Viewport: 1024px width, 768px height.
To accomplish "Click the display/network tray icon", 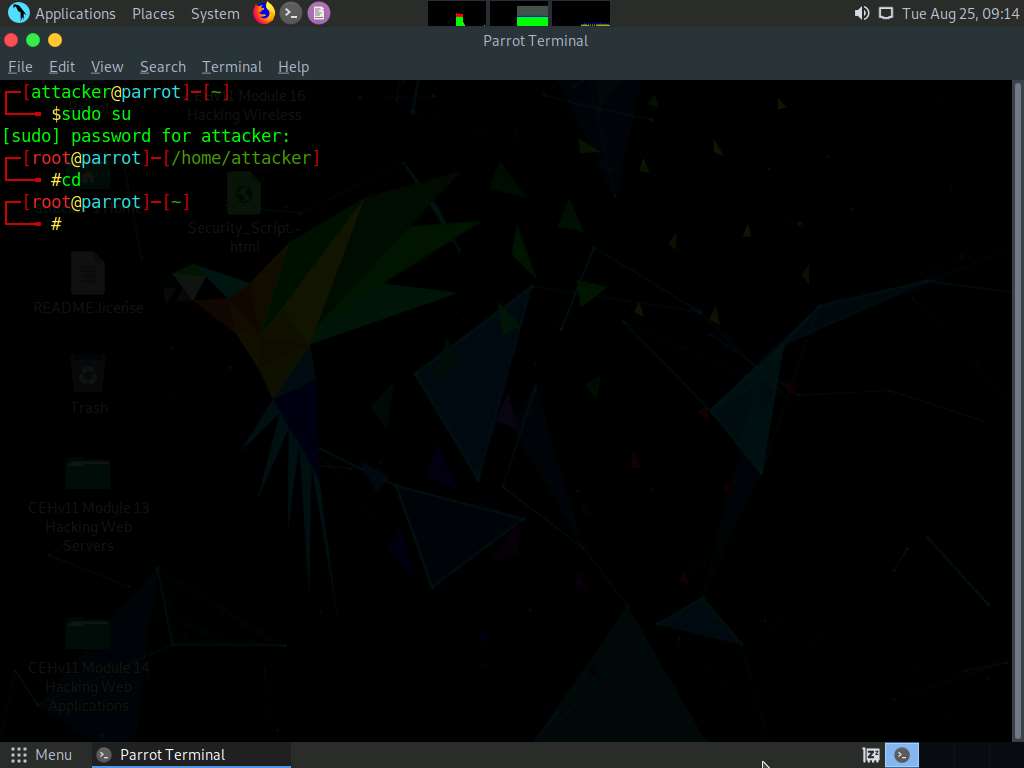I will [886, 14].
